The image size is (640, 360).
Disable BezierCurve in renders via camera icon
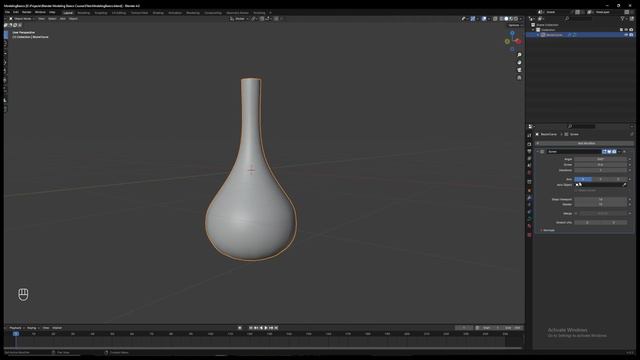tap(631, 35)
